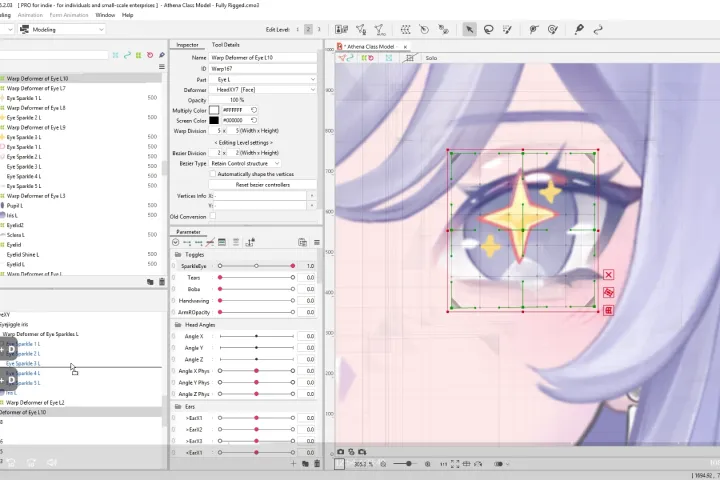
Task: Open the Help menu
Action: tap(128, 15)
